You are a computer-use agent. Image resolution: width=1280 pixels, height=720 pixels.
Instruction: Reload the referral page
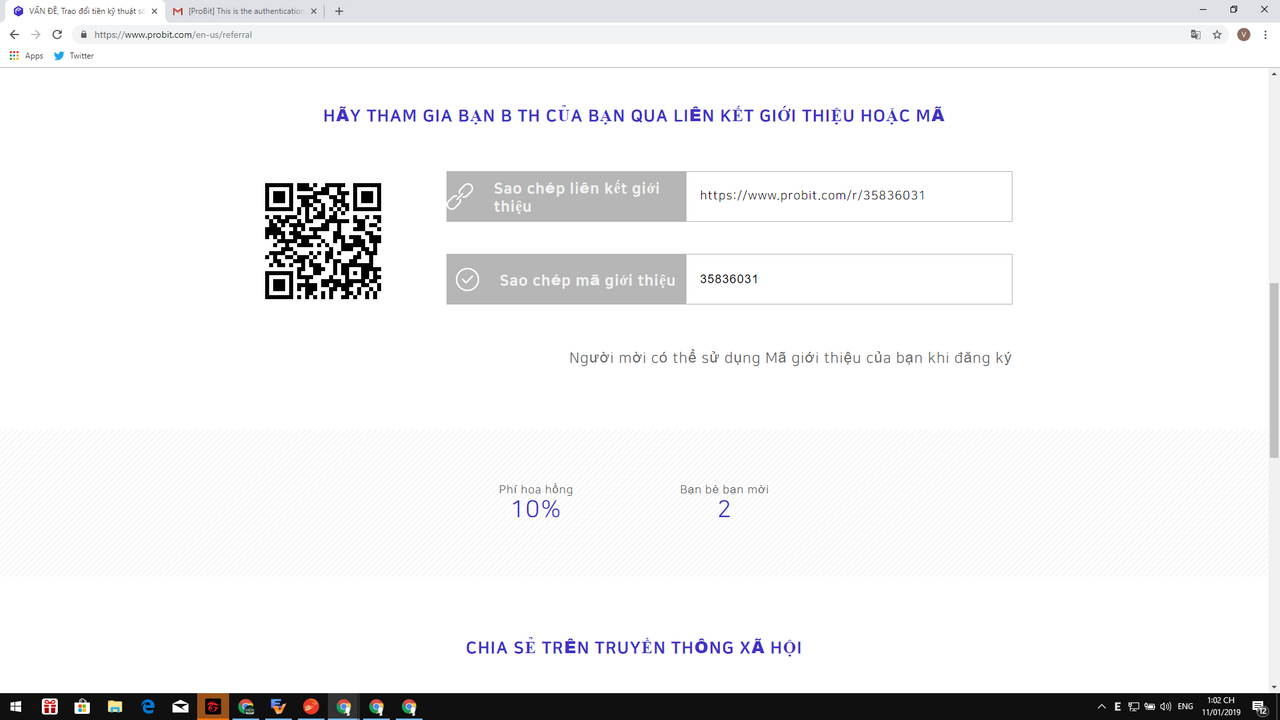pyautogui.click(x=57, y=34)
